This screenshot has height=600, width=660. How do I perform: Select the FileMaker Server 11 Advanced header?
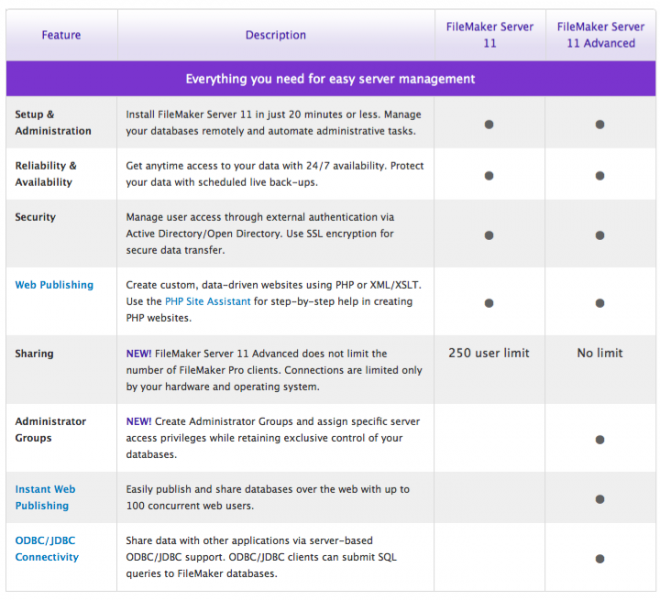[600, 35]
